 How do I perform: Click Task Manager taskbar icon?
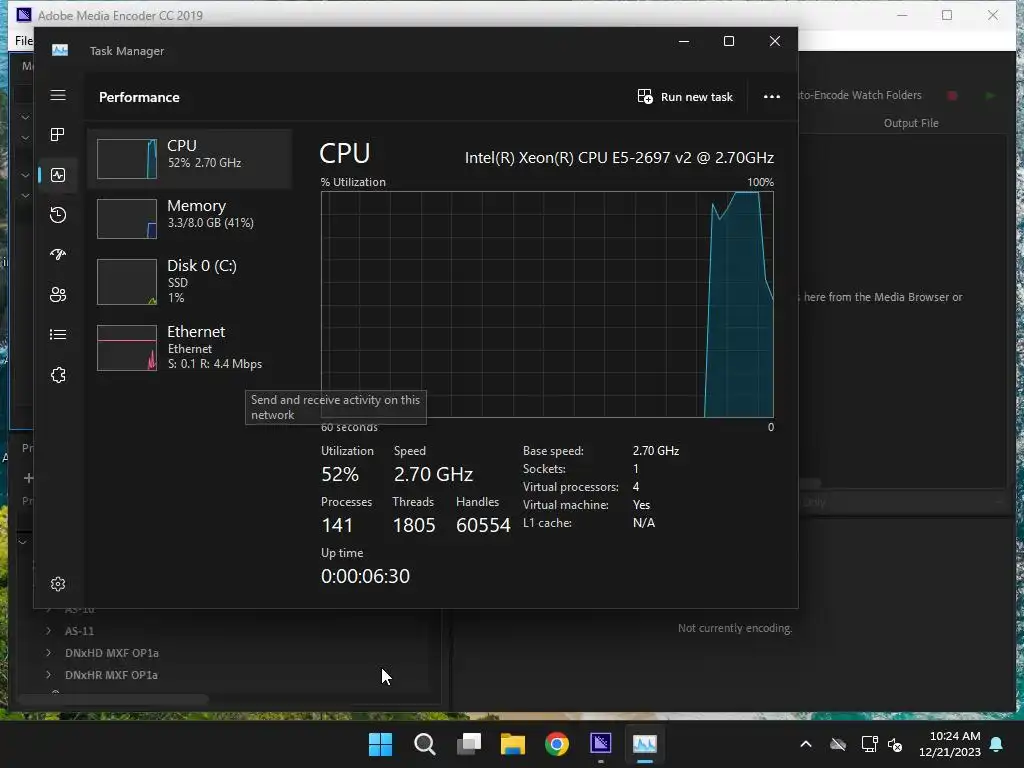point(645,744)
